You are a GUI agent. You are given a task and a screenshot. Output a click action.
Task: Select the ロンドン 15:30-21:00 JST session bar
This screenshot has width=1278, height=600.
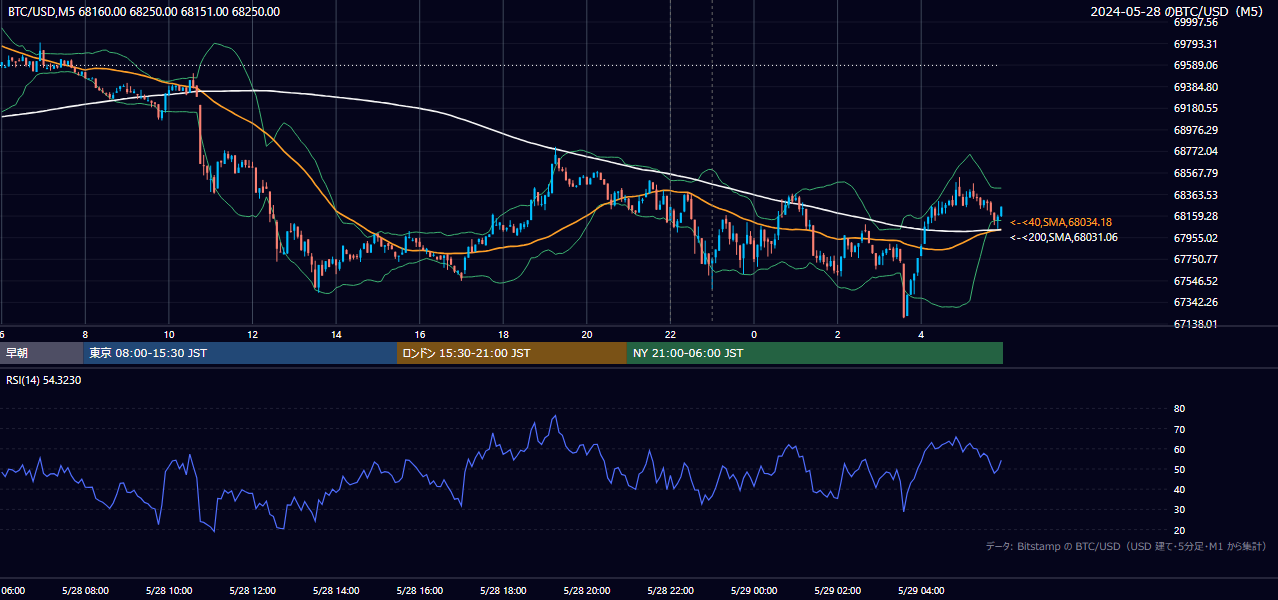click(x=512, y=353)
